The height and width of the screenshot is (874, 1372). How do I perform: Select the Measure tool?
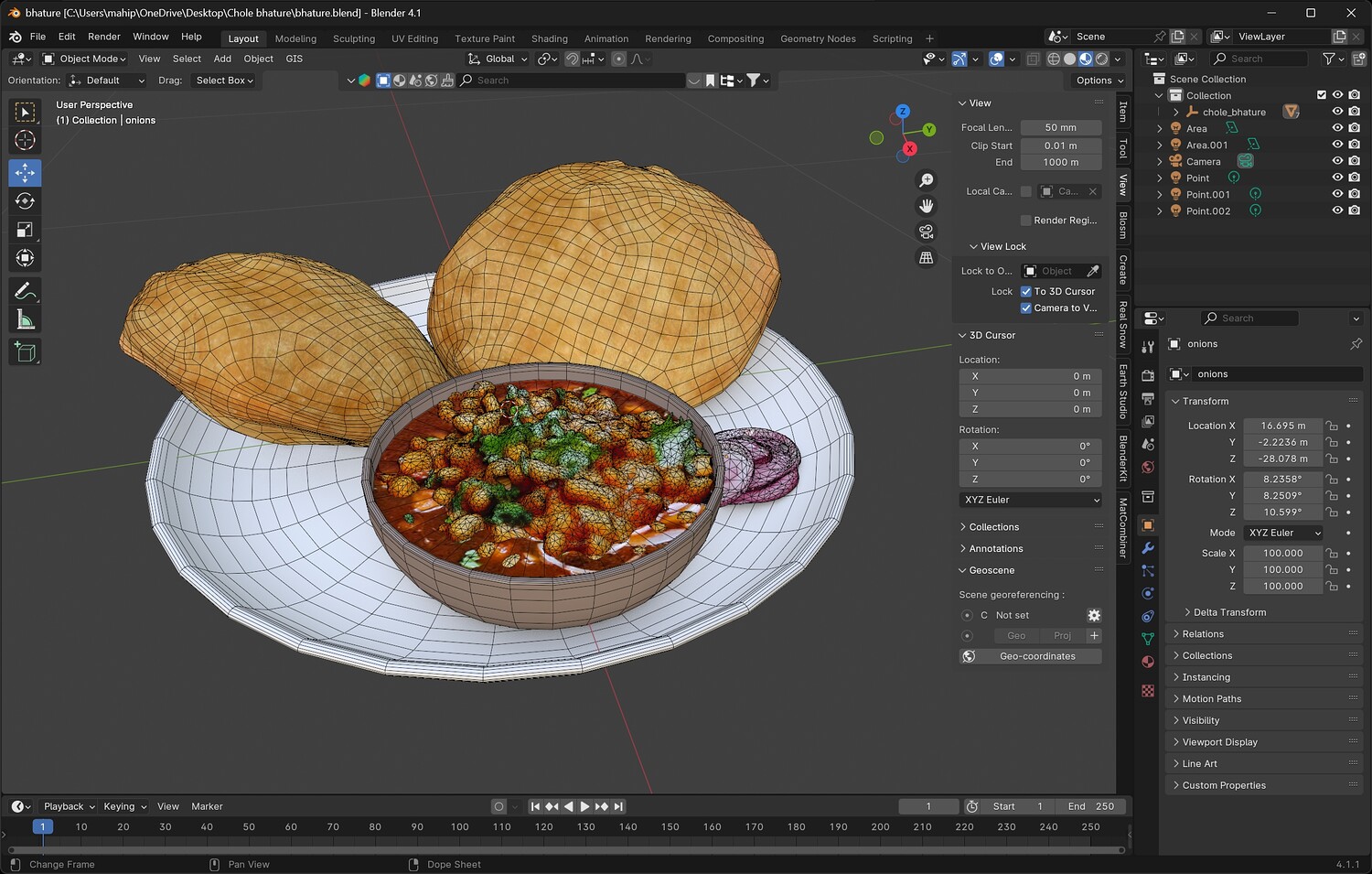tap(26, 319)
